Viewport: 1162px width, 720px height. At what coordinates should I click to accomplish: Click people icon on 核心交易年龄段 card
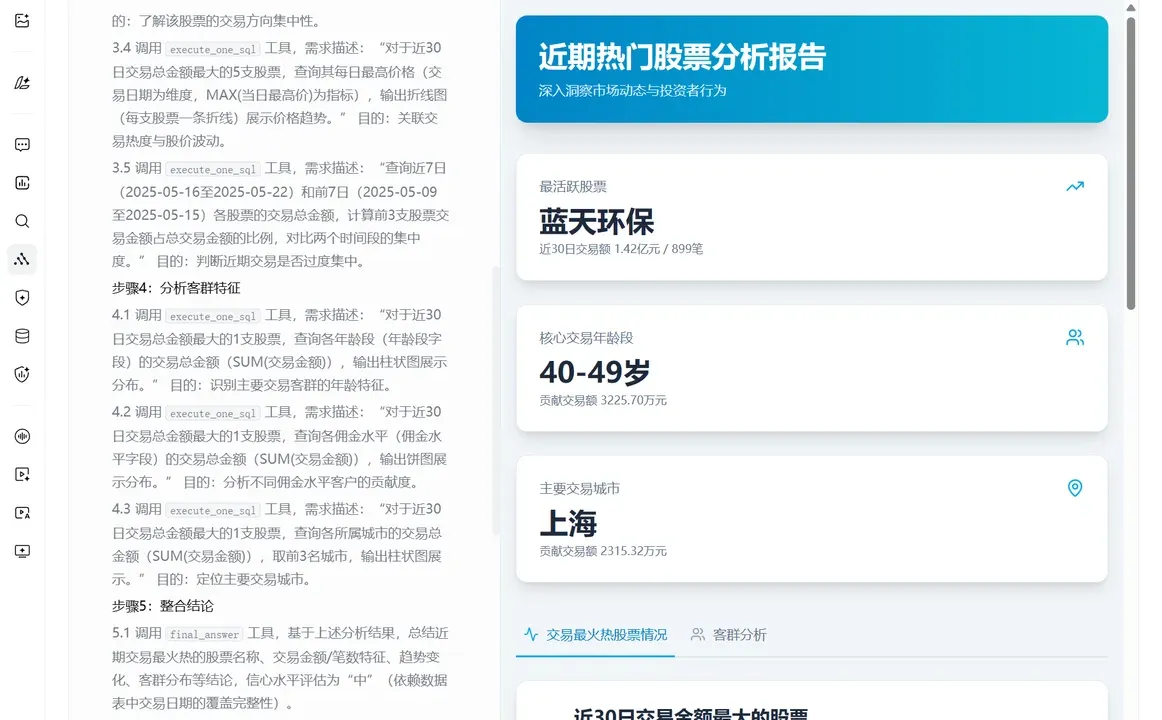1074,337
